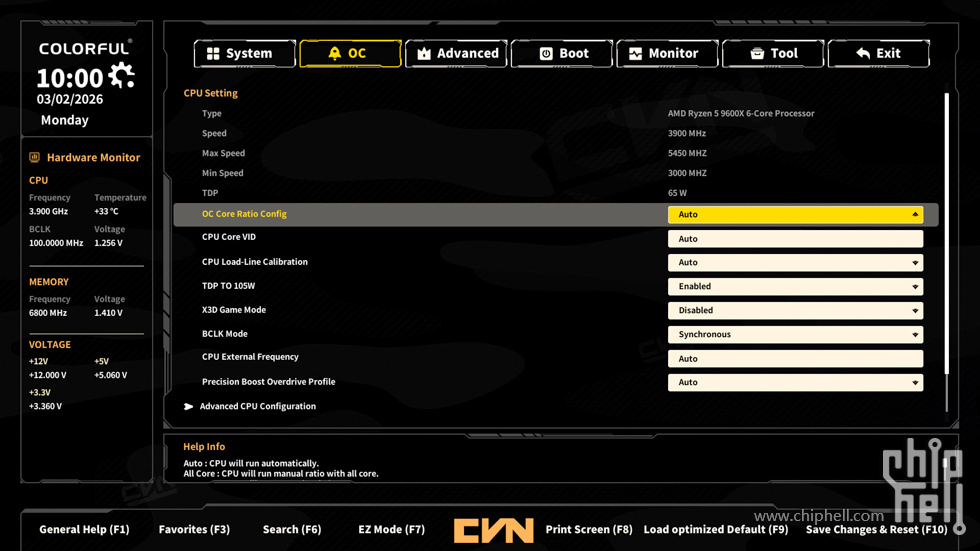Click the Hardware Monitor panel icon
980x551 pixels.
tap(35, 157)
